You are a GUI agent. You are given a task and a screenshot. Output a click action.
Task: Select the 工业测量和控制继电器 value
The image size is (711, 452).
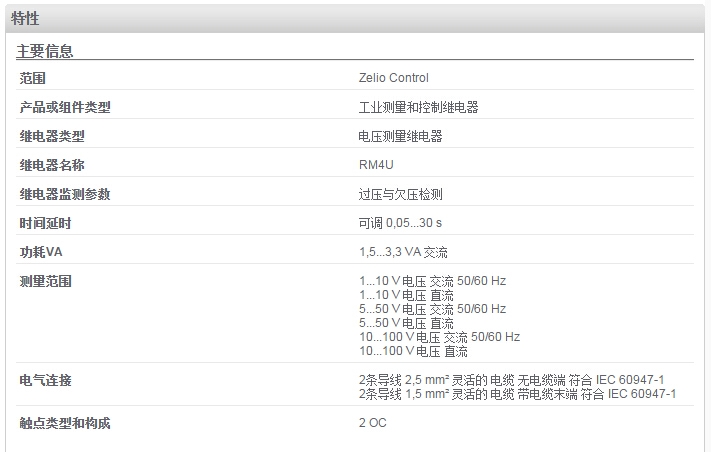418,107
